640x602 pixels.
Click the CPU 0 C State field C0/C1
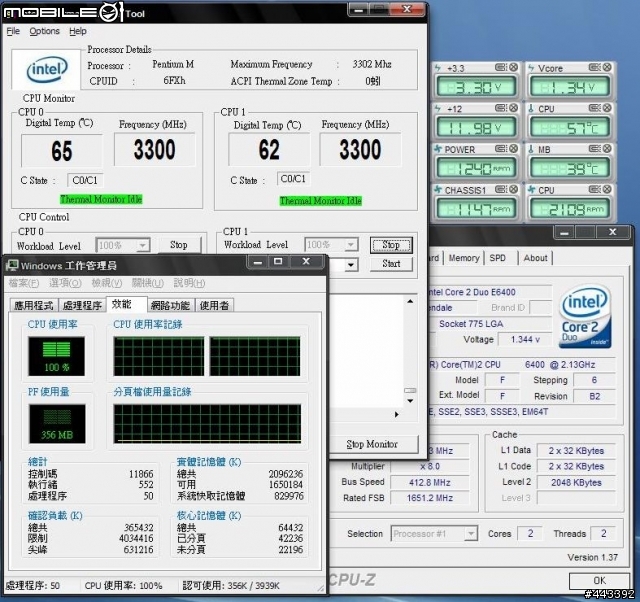click(85, 180)
